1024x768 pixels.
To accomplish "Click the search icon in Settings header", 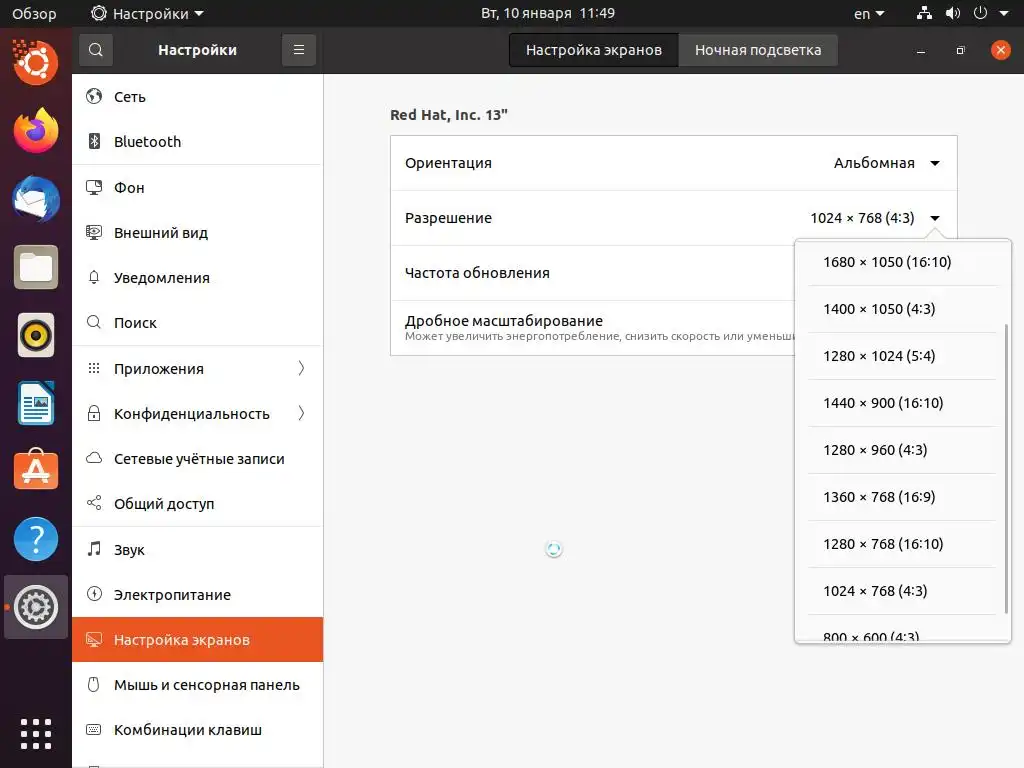I will click(x=95, y=50).
